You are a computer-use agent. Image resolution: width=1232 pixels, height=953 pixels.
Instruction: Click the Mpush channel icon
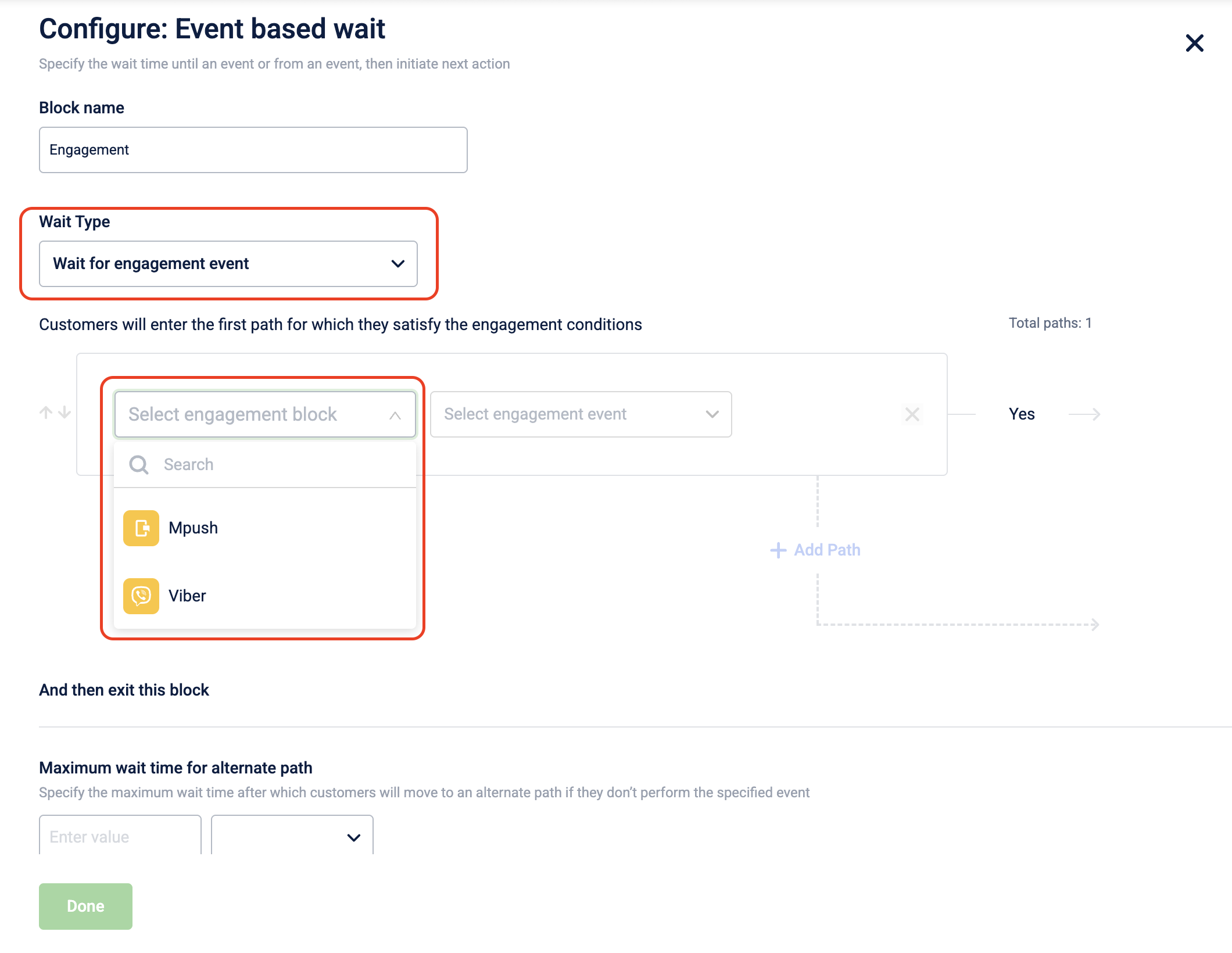(x=141, y=528)
